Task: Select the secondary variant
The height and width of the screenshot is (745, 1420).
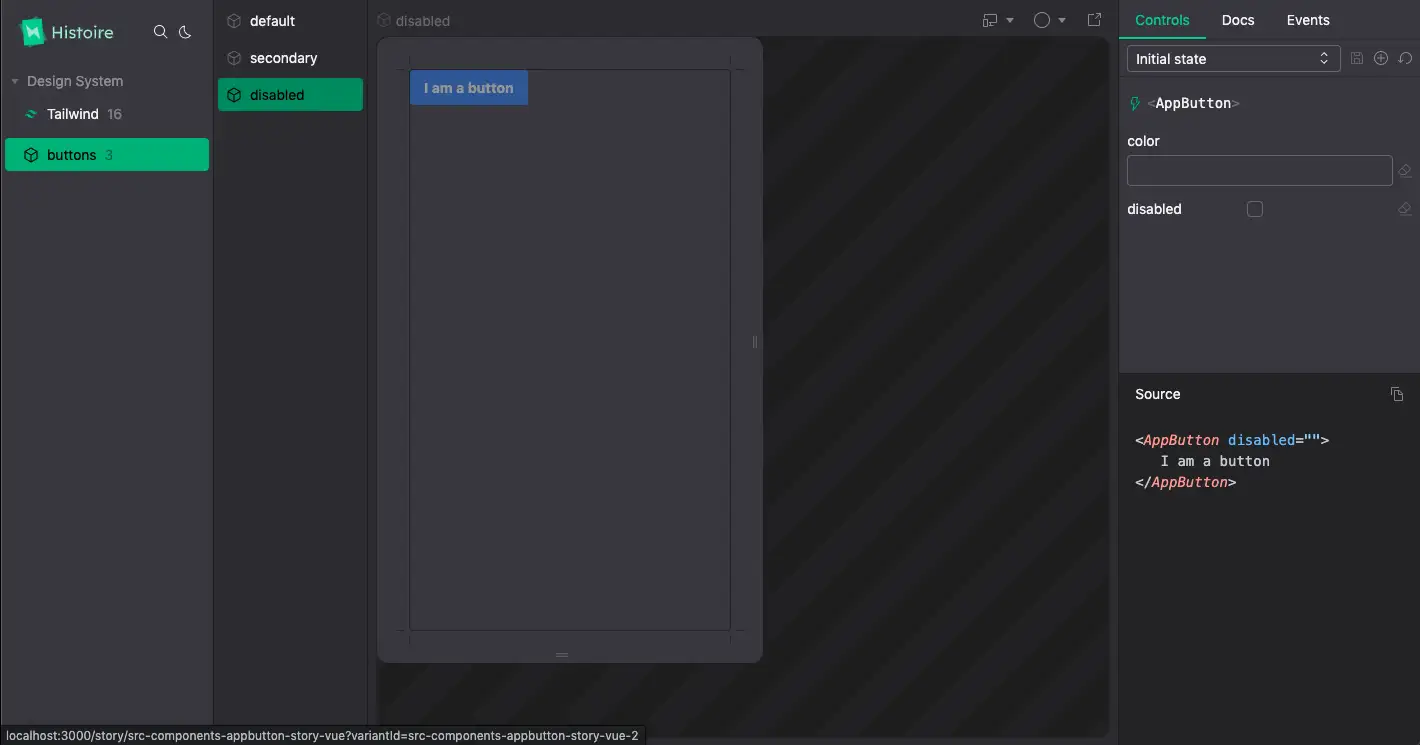Action: pos(290,58)
